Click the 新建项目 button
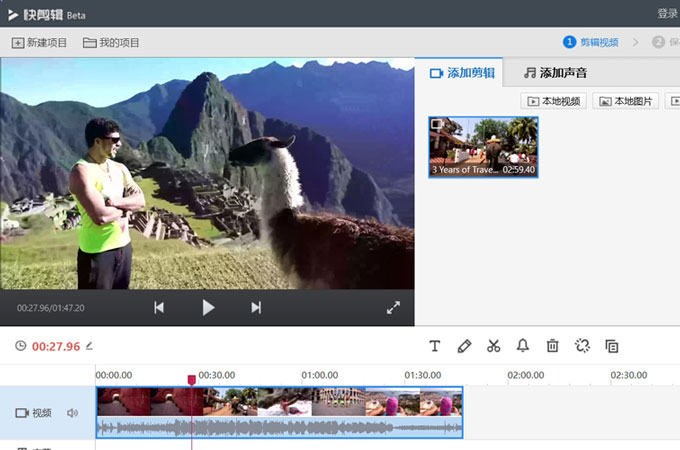The height and width of the screenshot is (450, 680). (40, 43)
